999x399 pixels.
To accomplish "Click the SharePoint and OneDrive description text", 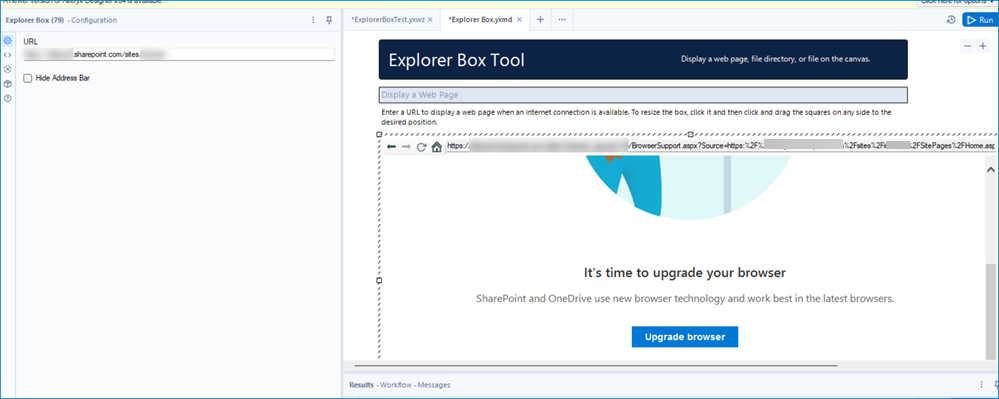I will [685, 298].
